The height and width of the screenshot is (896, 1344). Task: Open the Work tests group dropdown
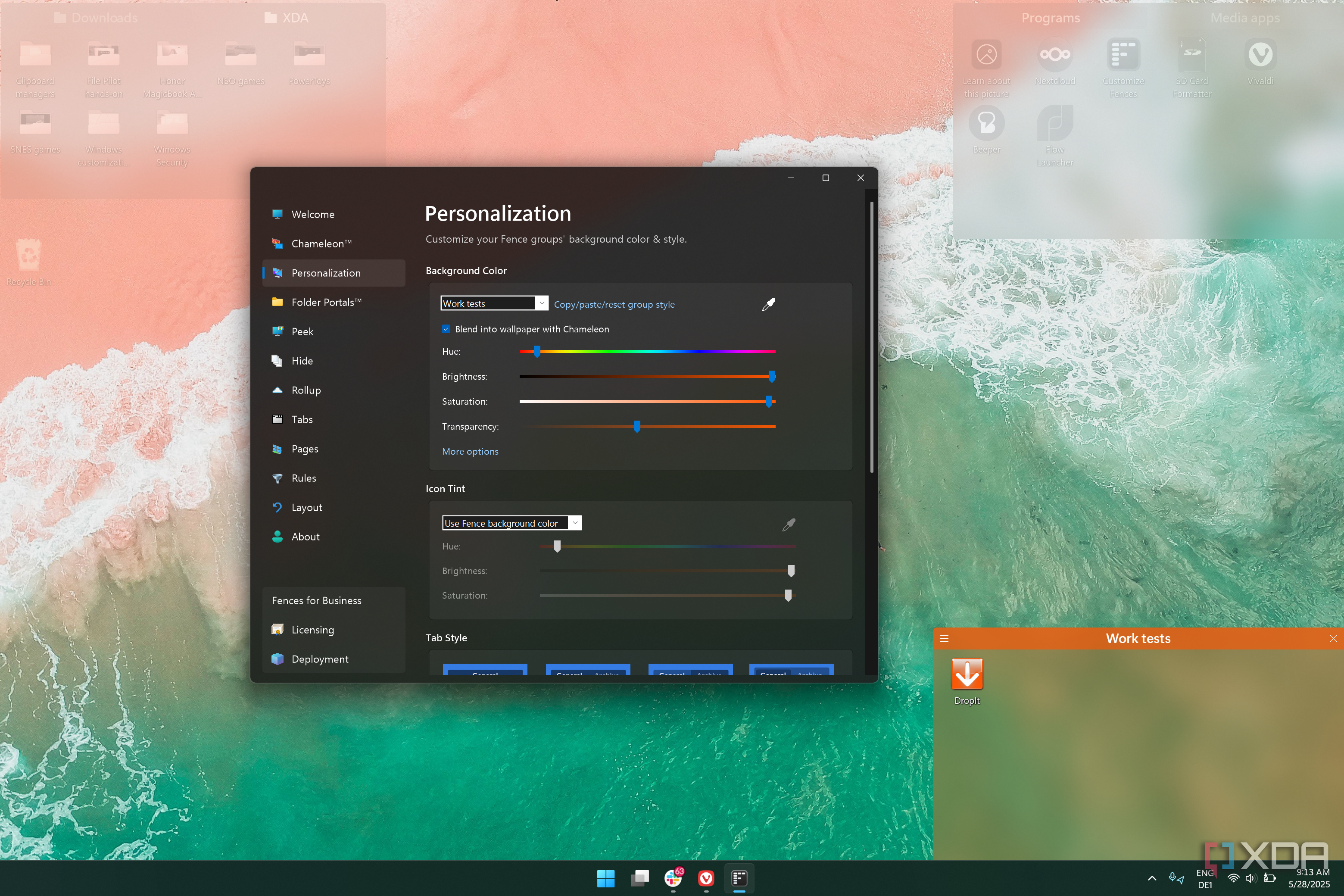(495, 303)
